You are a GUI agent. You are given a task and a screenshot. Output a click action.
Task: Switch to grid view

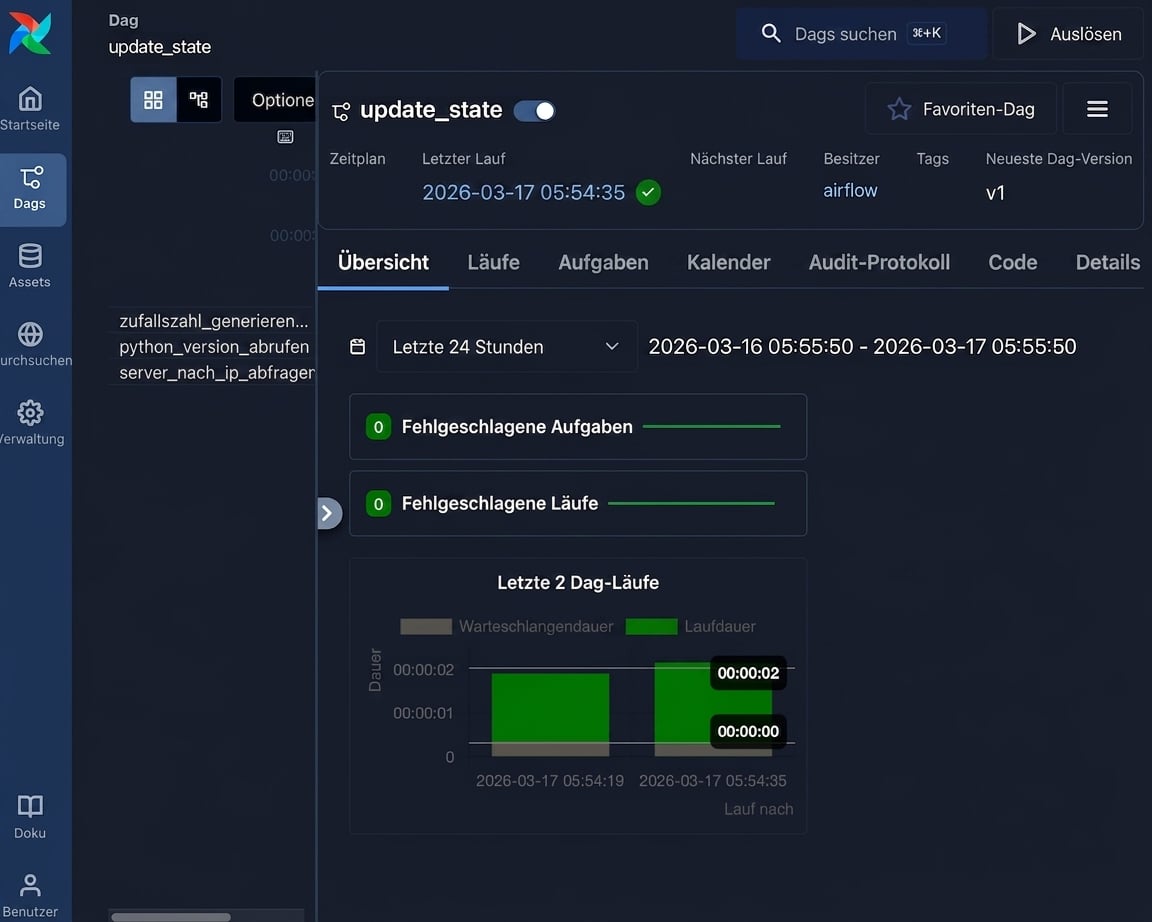pos(153,100)
